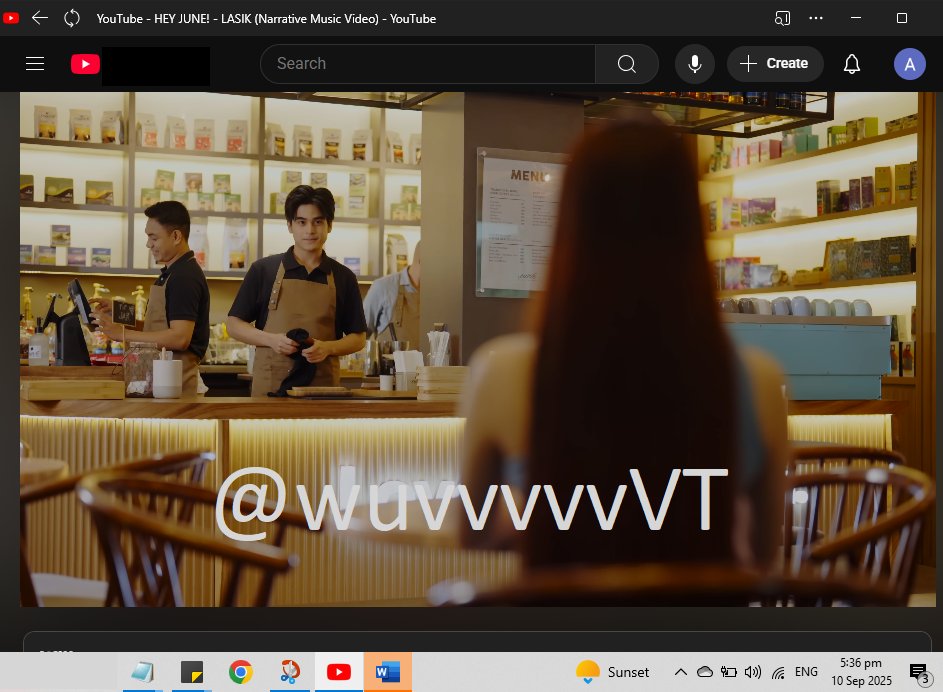This screenshot has height=692, width=943.
Task: Go back using the title bar arrow
Action: tap(40, 18)
